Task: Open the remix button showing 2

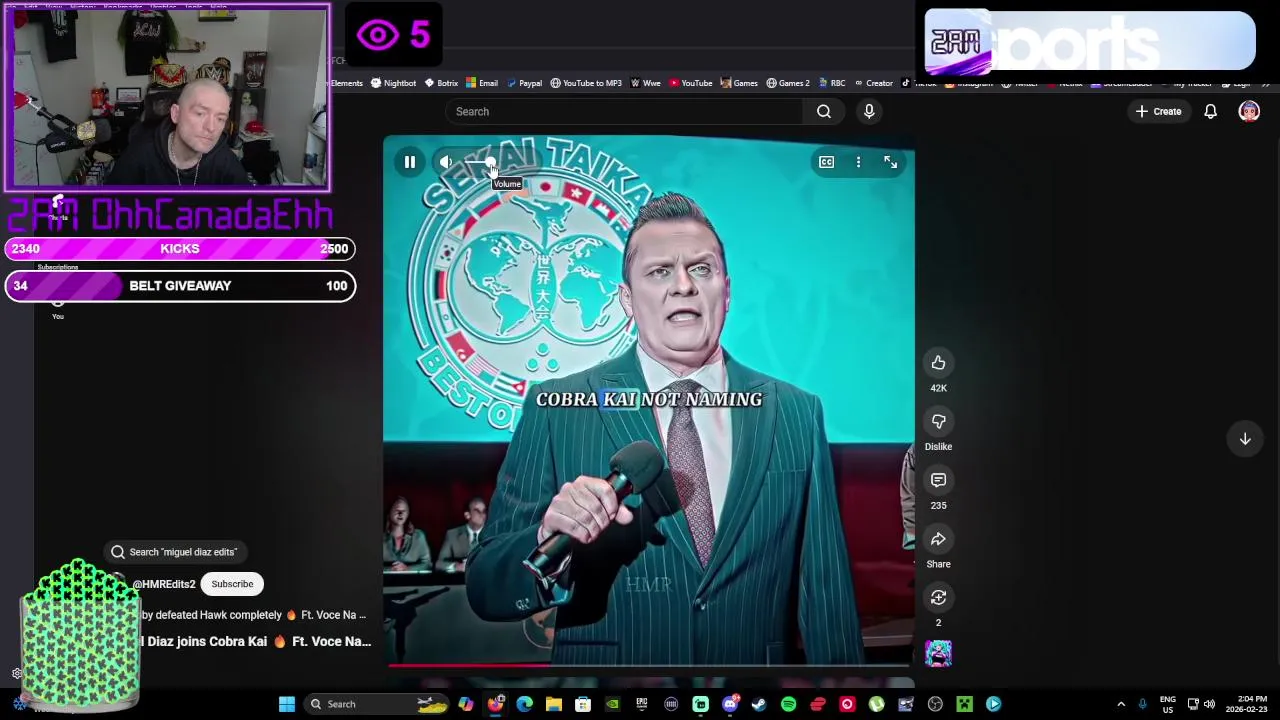Action: (938, 598)
